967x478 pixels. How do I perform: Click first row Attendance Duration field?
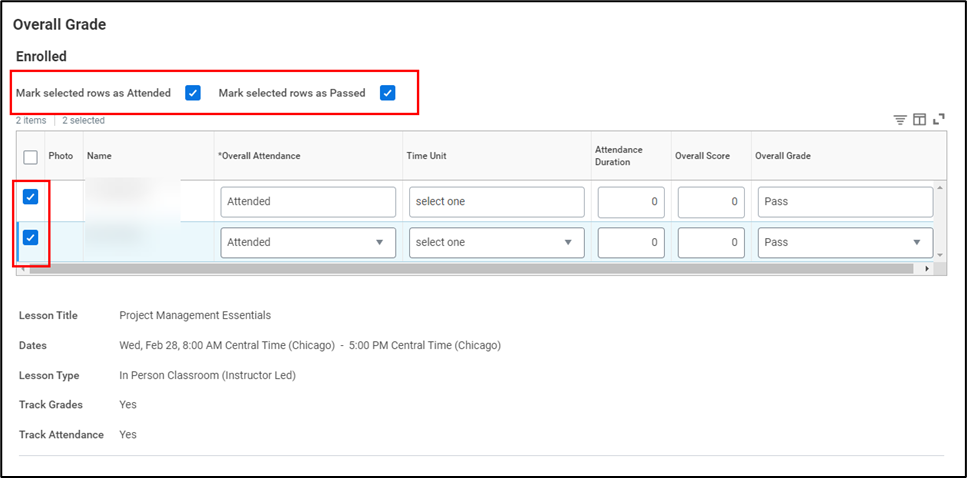(630, 202)
